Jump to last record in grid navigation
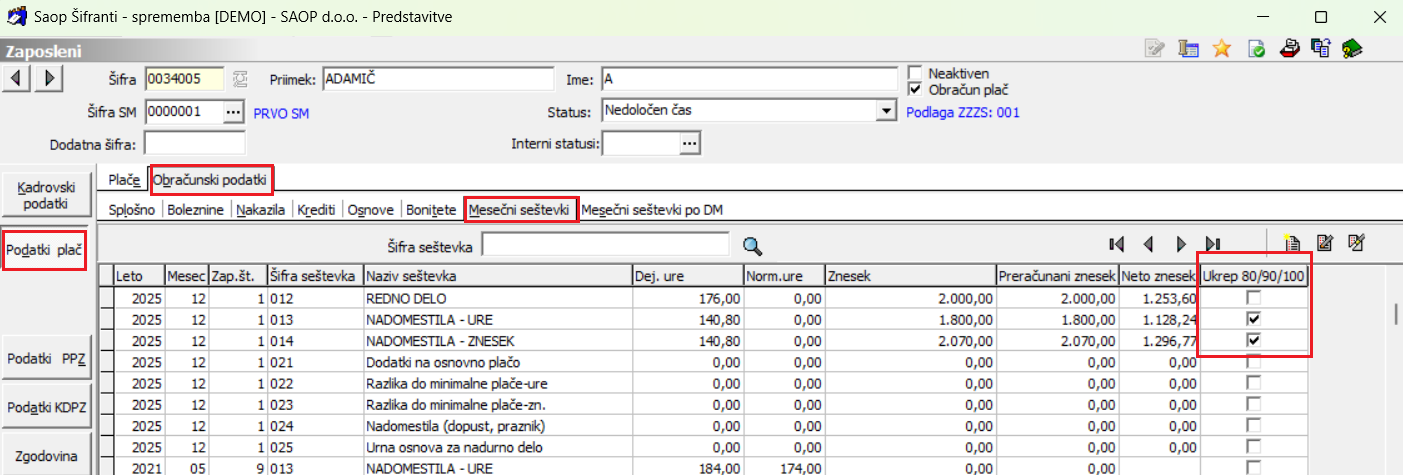 coord(1213,244)
